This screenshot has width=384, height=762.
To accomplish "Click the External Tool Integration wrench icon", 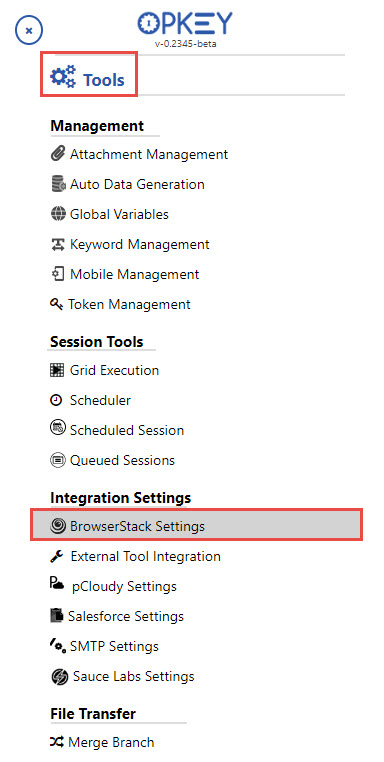I will tap(57, 556).
